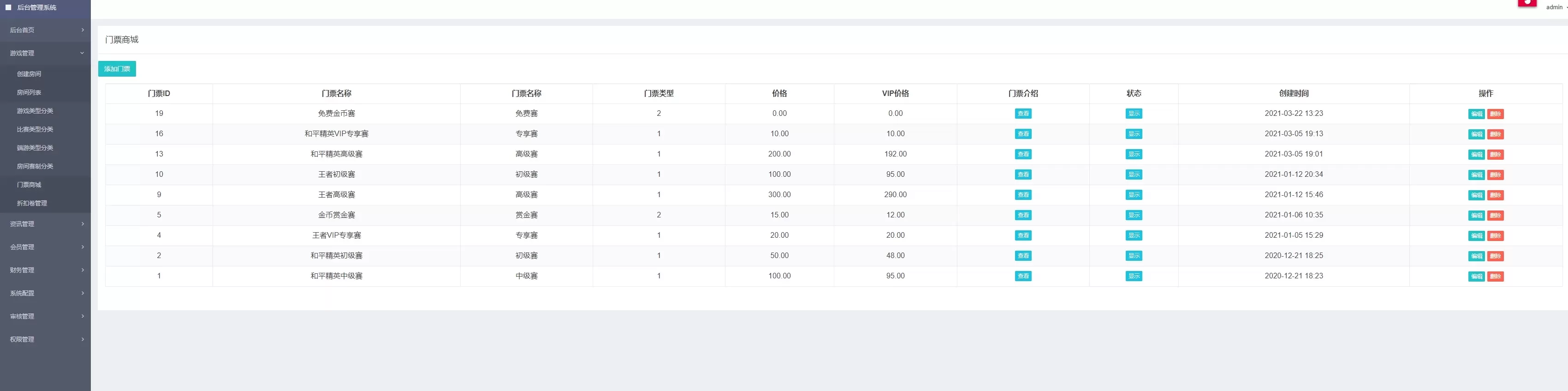The width and height of the screenshot is (1568, 391).
Task: Click 查看 for ticket 免费金币赛
Action: (1022, 114)
